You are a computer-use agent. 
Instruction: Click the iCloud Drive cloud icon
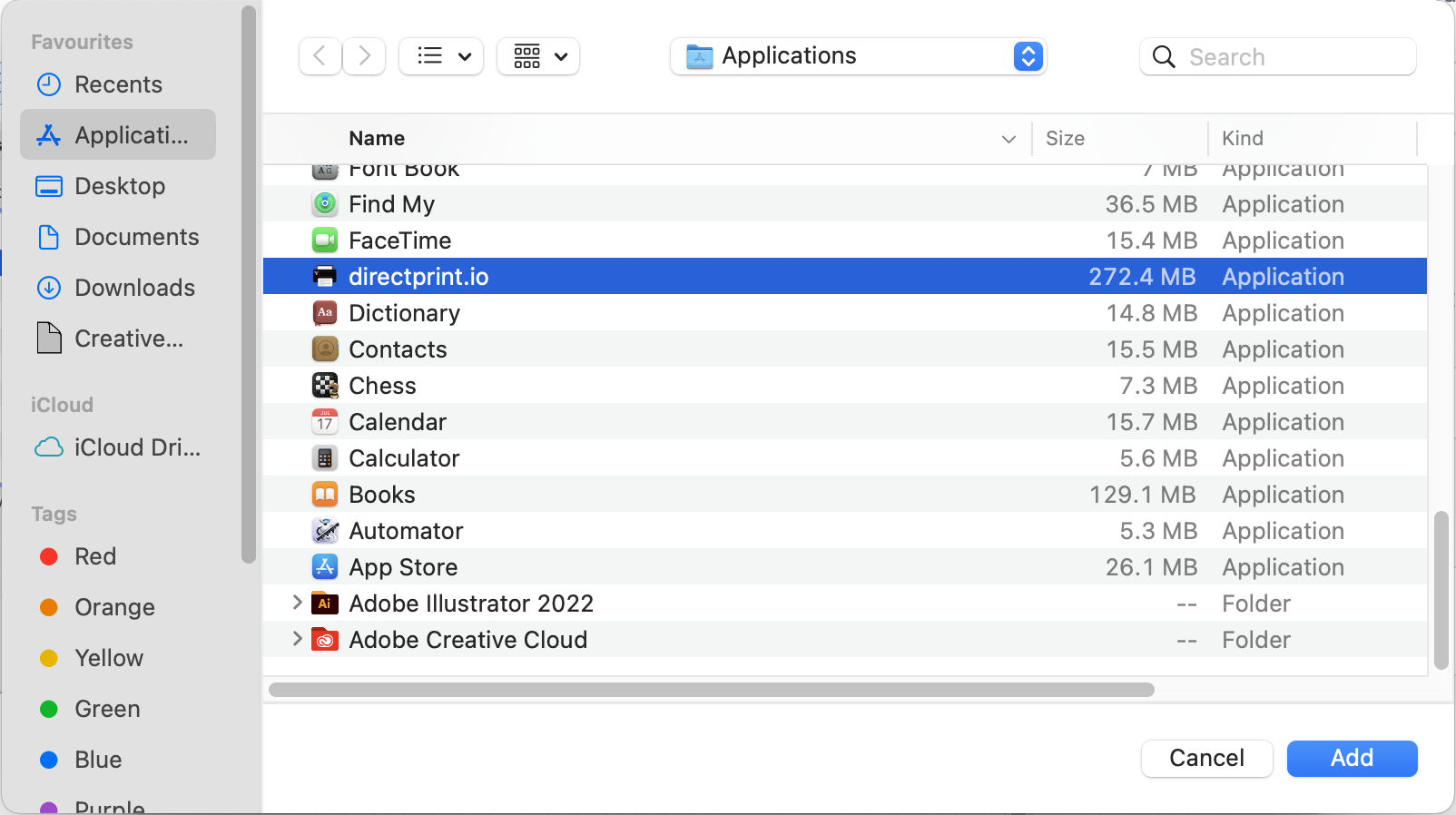click(49, 447)
